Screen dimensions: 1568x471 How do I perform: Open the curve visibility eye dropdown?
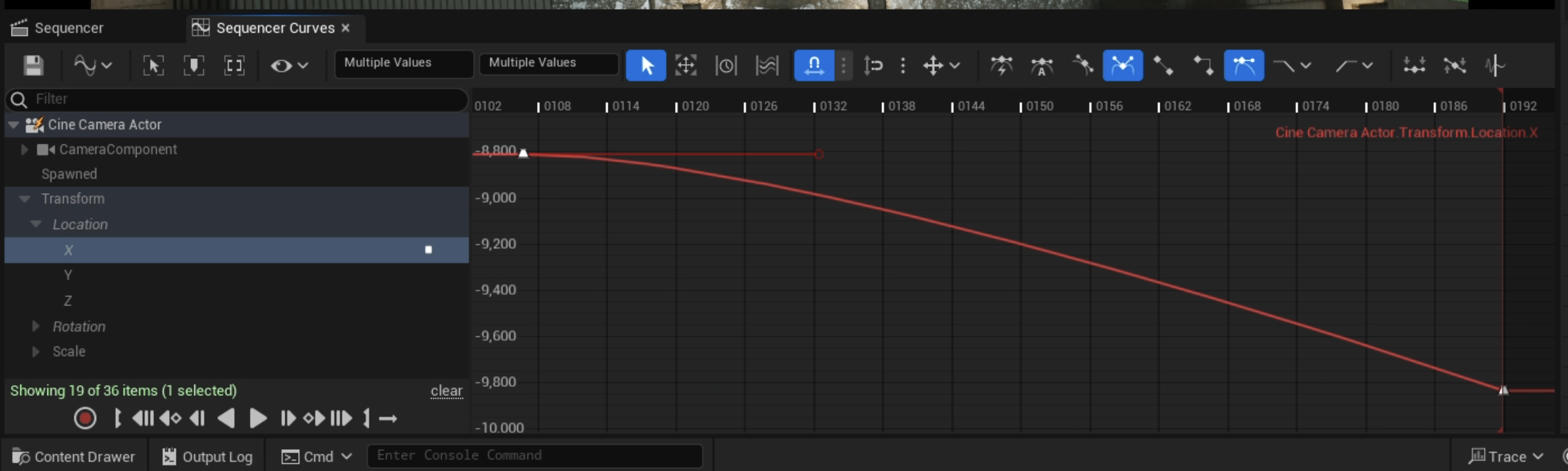[289, 65]
